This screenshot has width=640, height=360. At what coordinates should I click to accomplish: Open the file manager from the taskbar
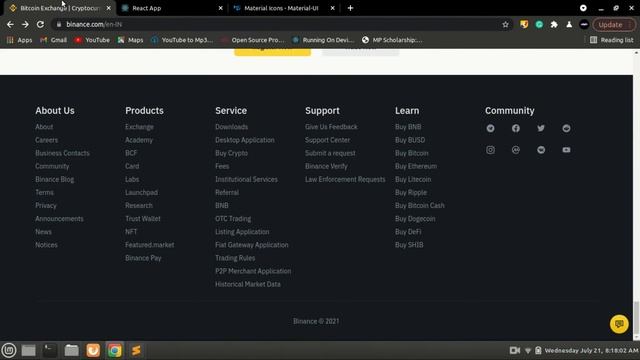(71, 350)
